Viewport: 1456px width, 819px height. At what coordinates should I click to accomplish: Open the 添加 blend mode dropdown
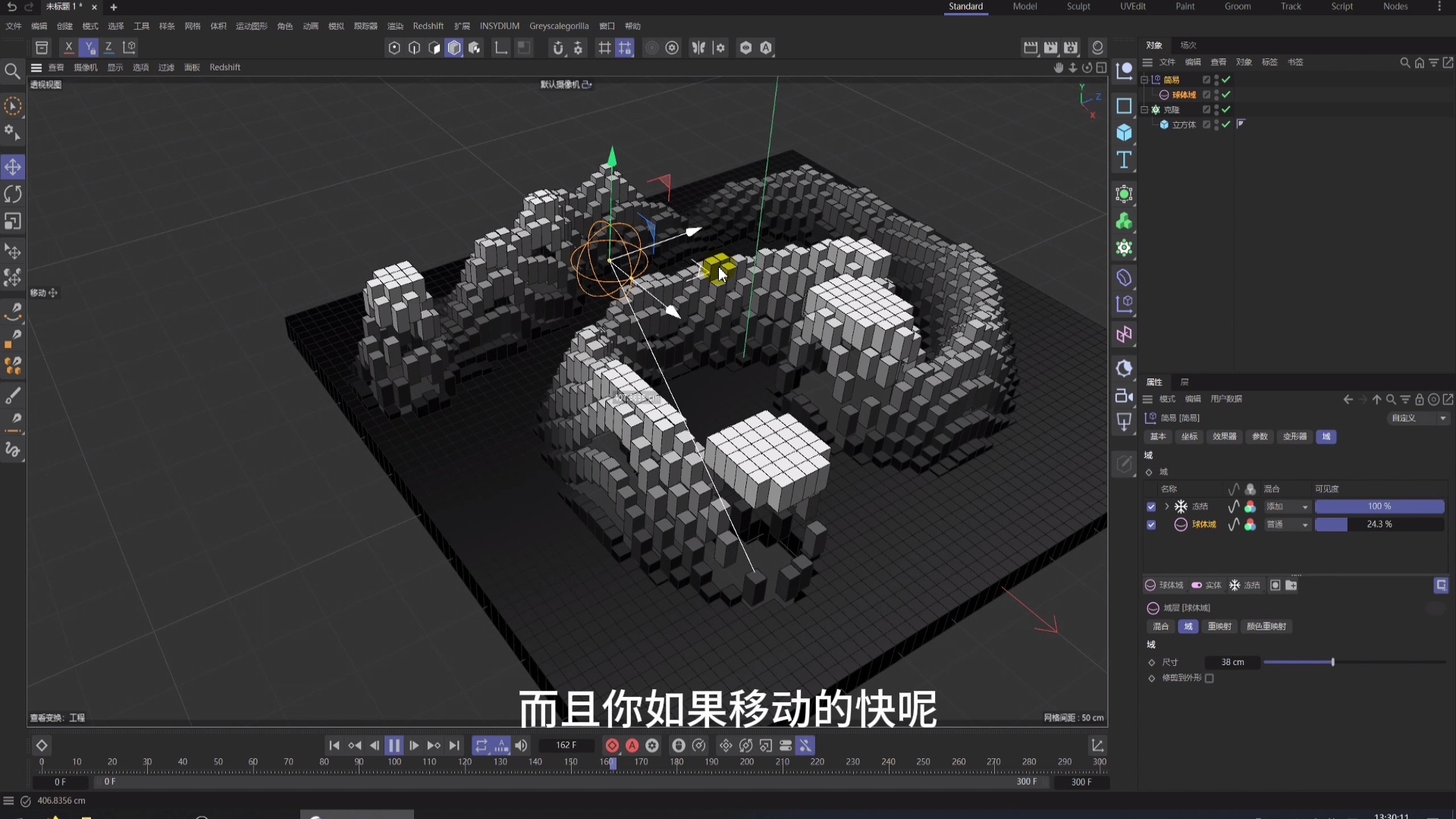[x=1287, y=506]
